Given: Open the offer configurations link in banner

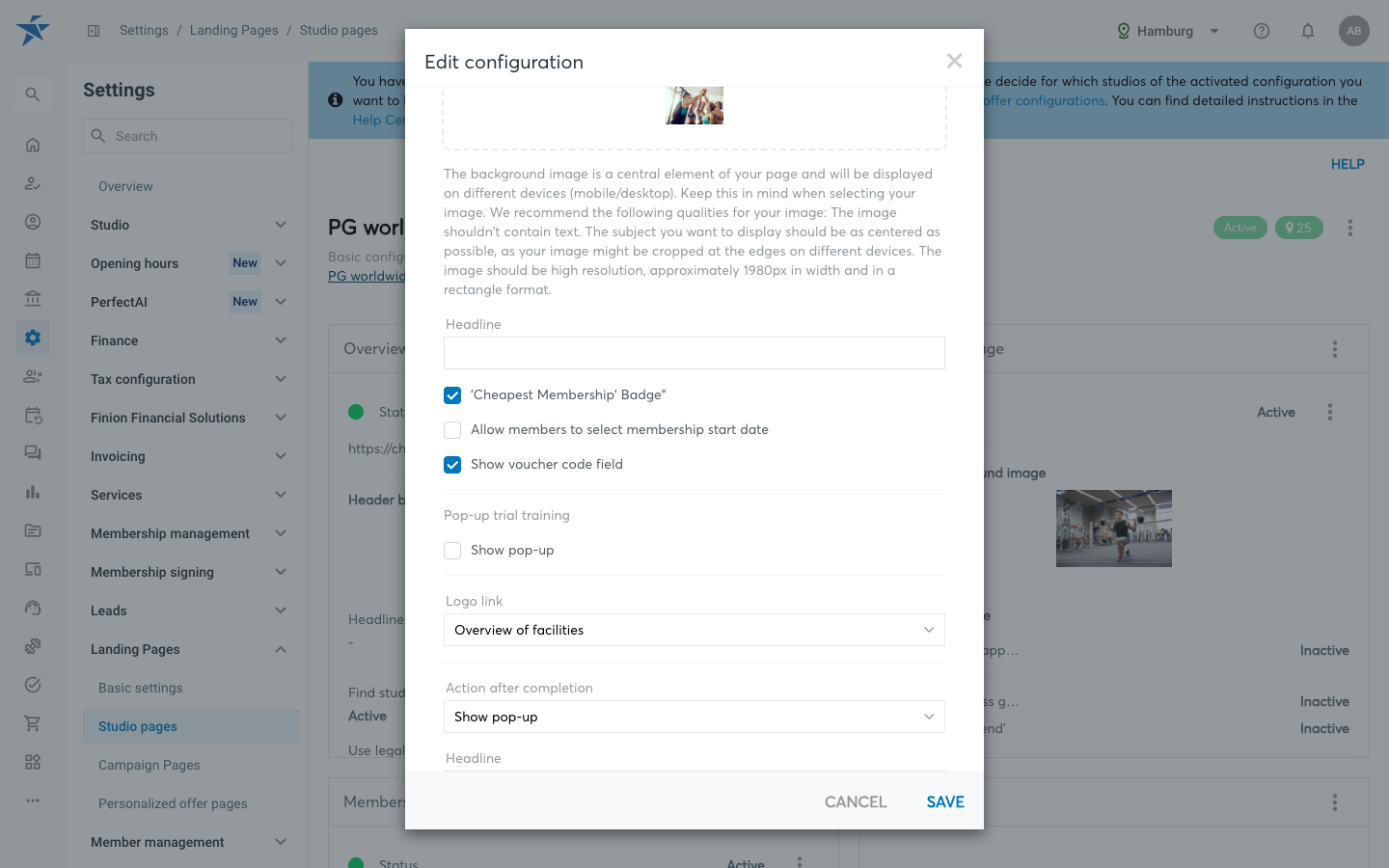Looking at the screenshot, I should (1044, 100).
